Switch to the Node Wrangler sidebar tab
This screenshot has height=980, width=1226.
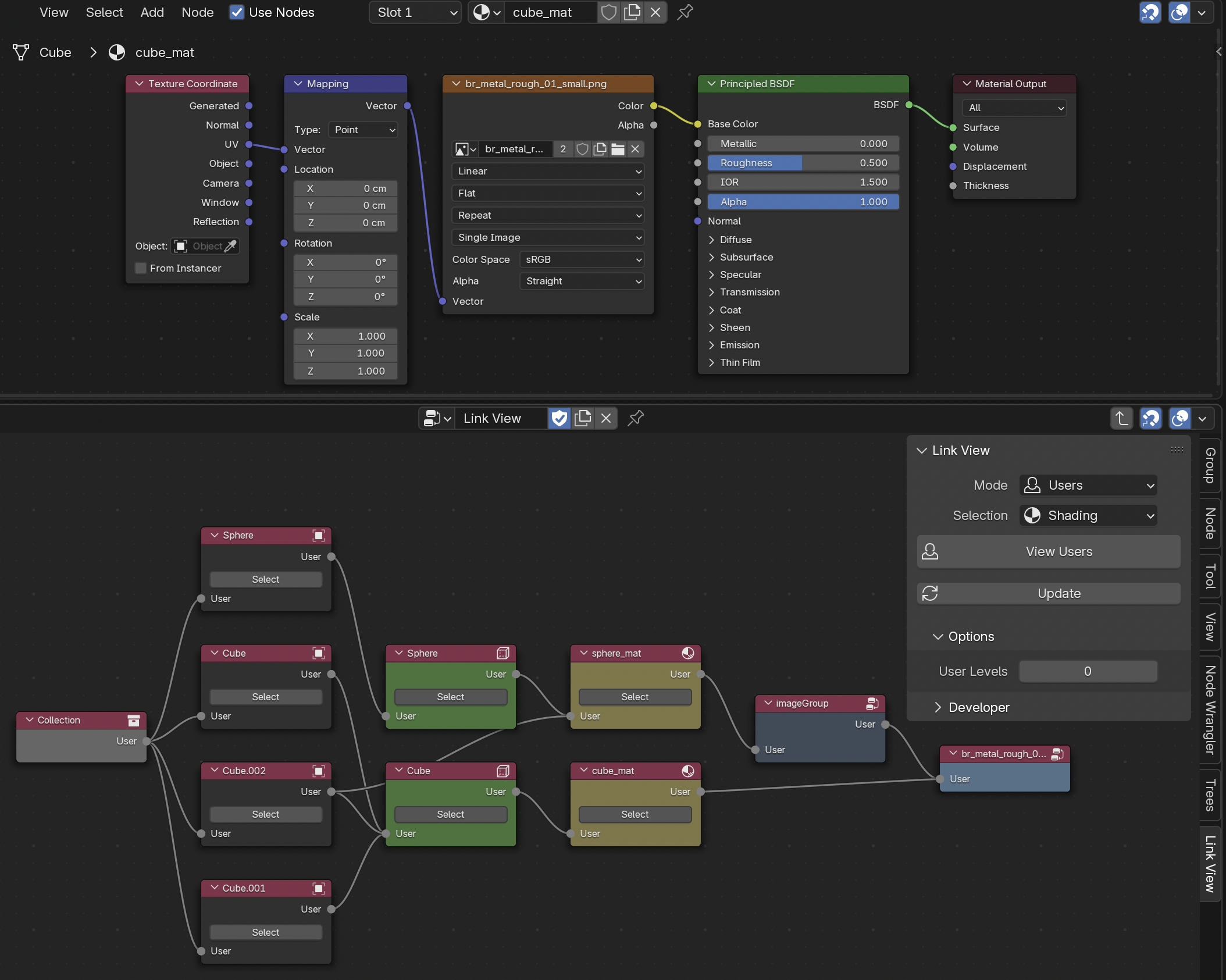[1210, 710]
